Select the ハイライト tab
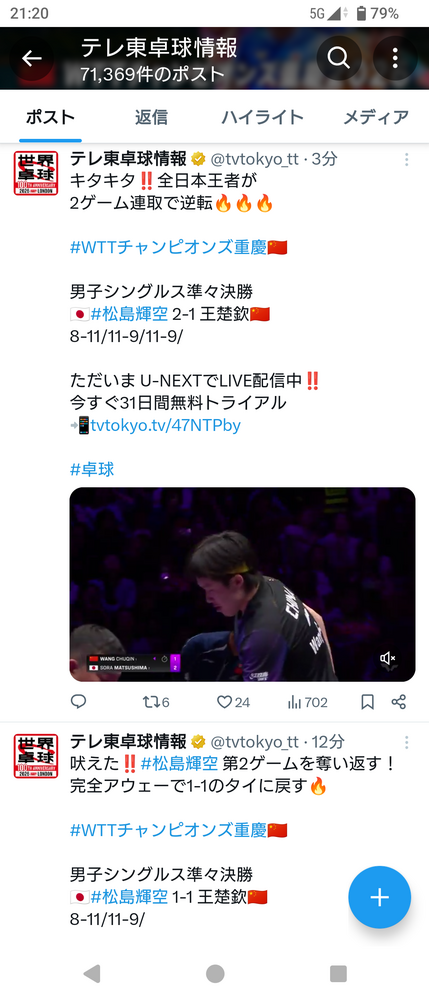This screenshot has width=429, height=1000. [262, 117]
